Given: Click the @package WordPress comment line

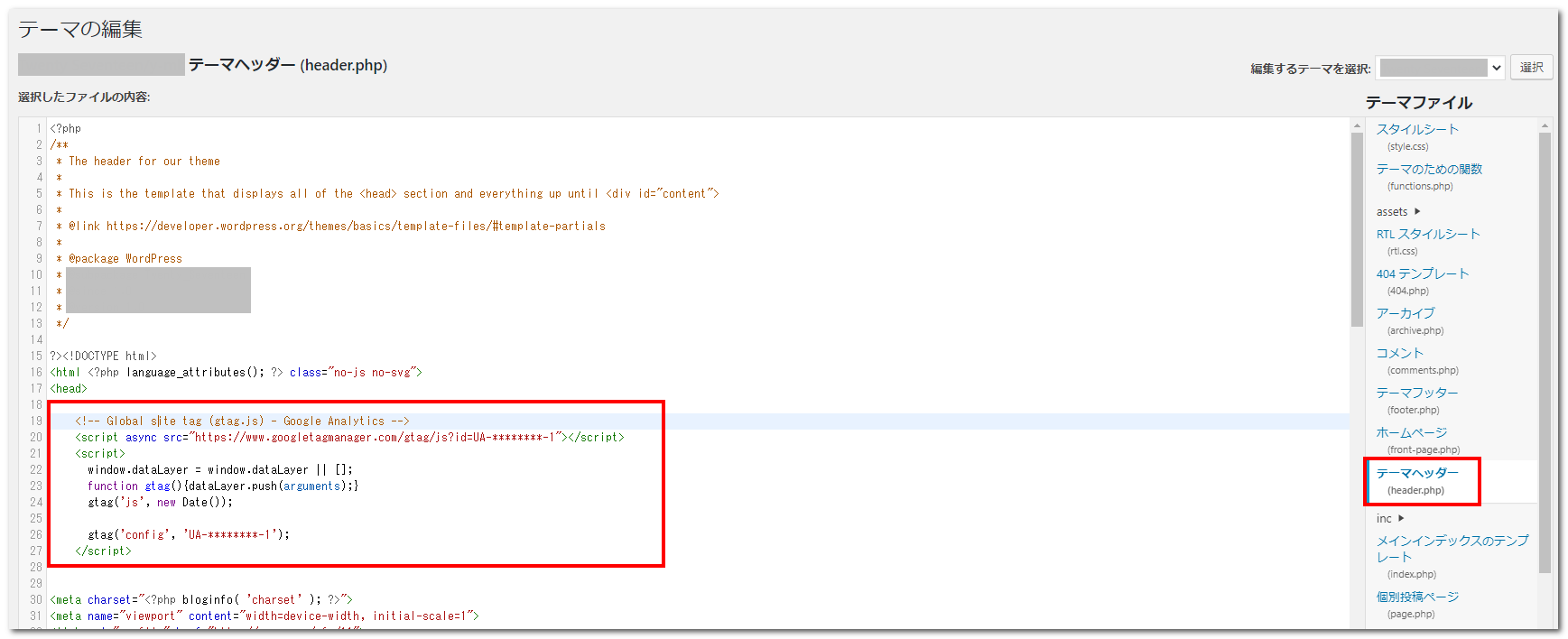Looking at the screenshot, I should [x=119, y=259].
